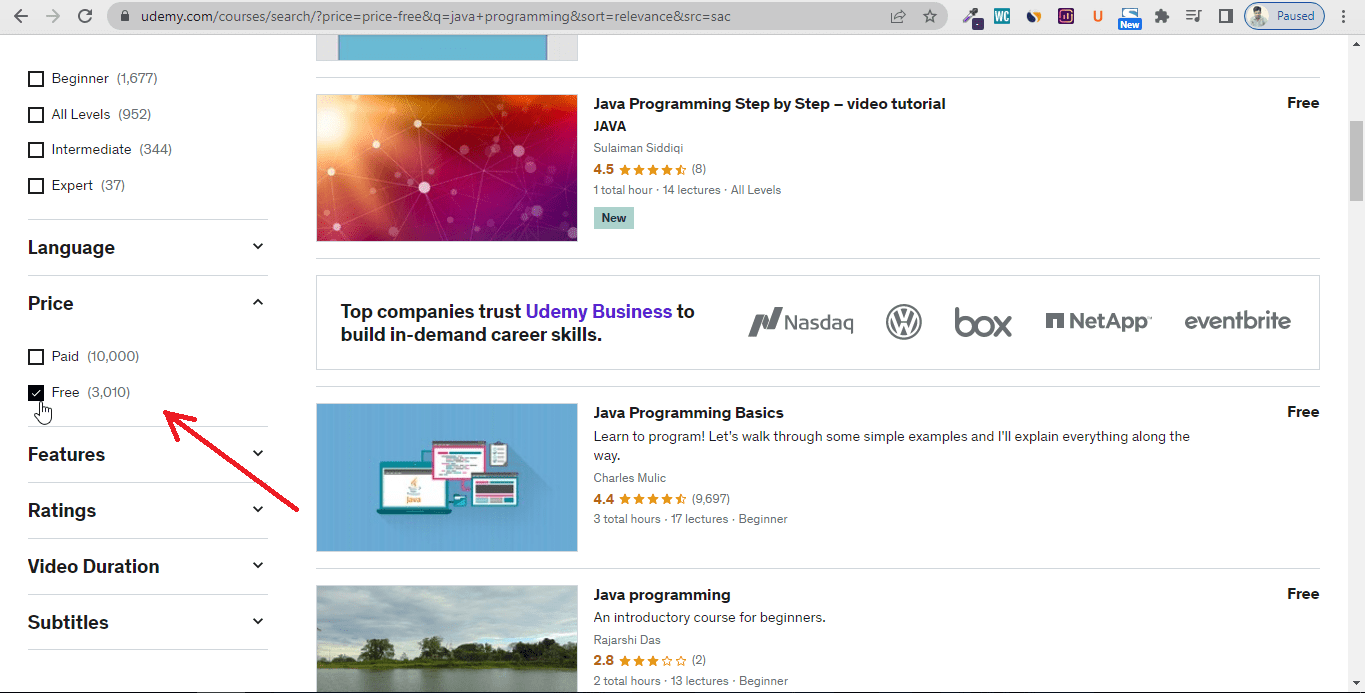Click the NetApp logo
Screen dimensions: 1365x693
[x=1098, y=321]
